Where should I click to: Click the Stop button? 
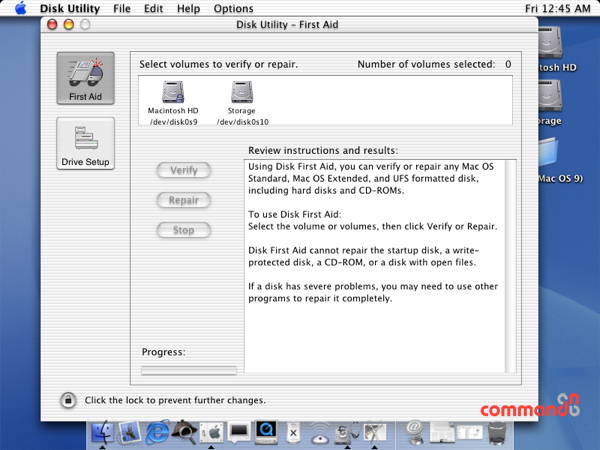click(x=184, y=230)
